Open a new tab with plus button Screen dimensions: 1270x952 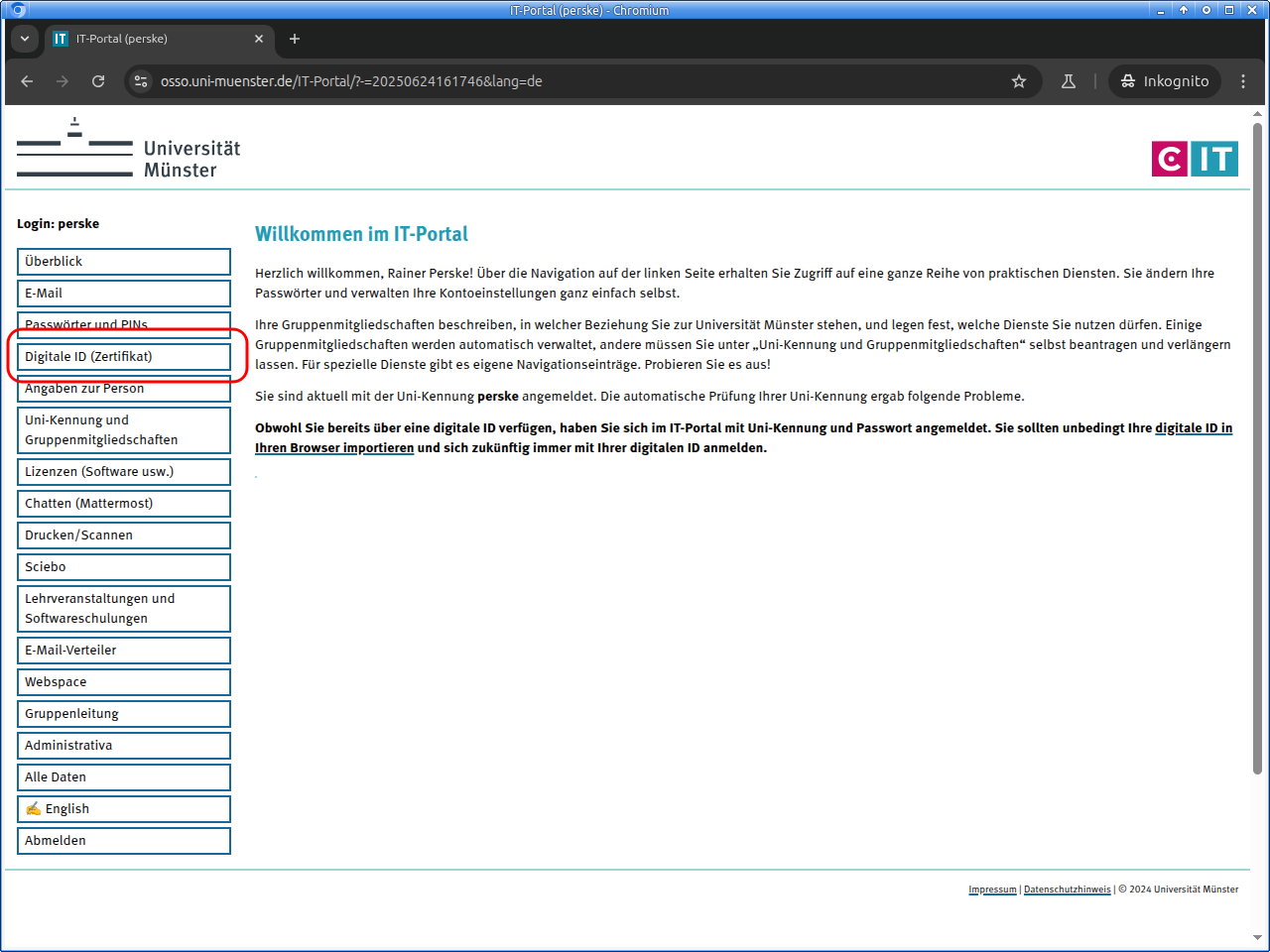[x=295, y=39]
